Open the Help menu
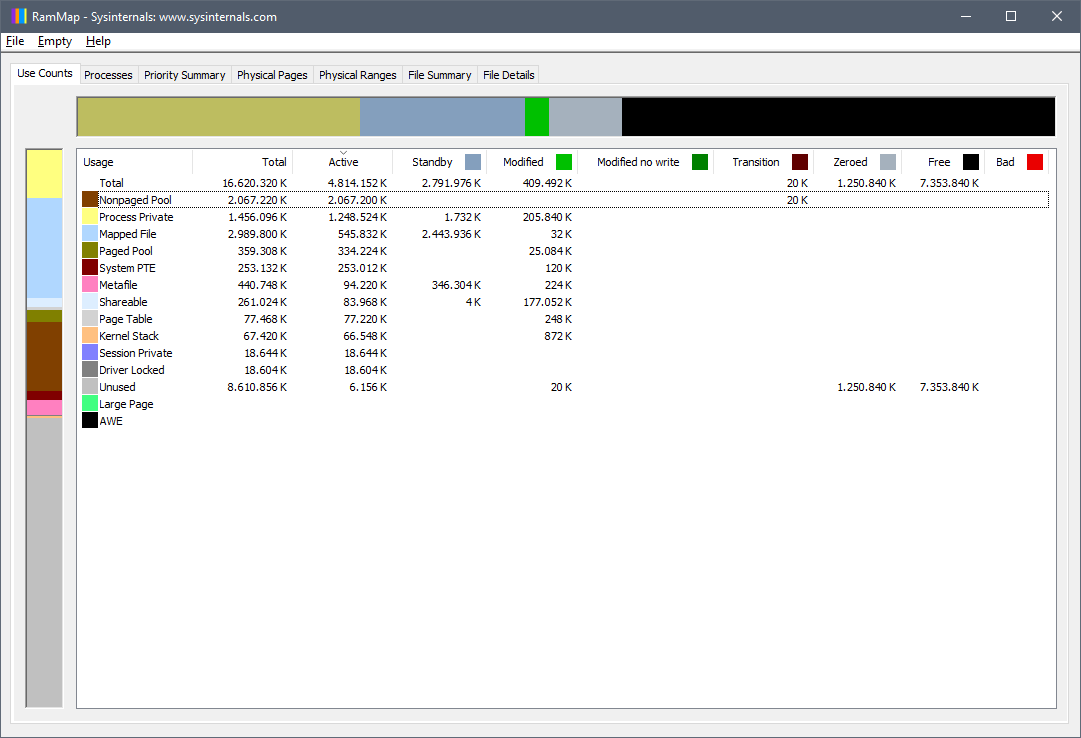 (98, 41)
